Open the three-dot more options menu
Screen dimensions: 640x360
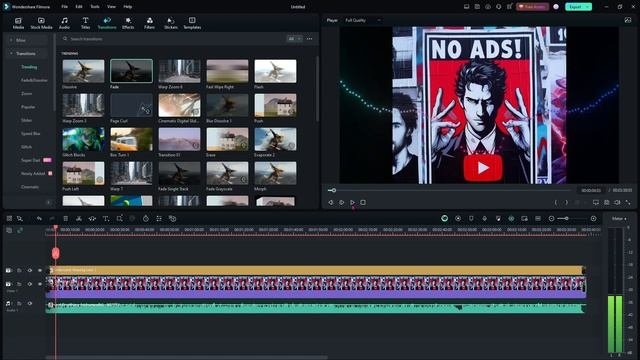click(x=309, y=39)
